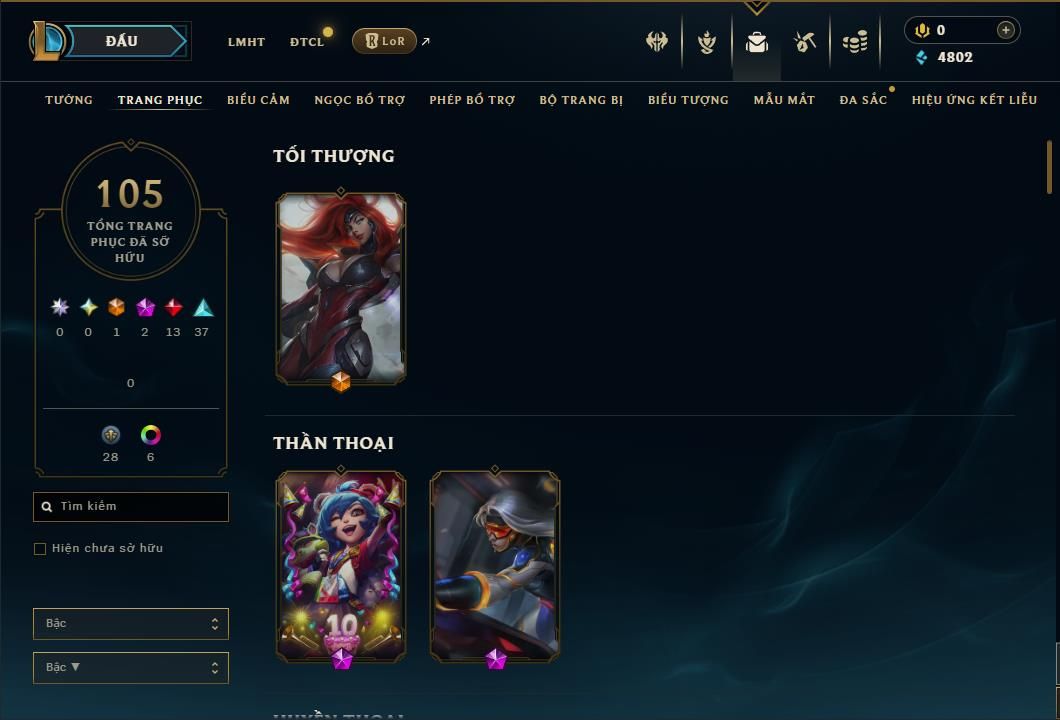Click the orange Ultimate tier gem icon
The image size is (1060, 720).
tap(116, 308)
